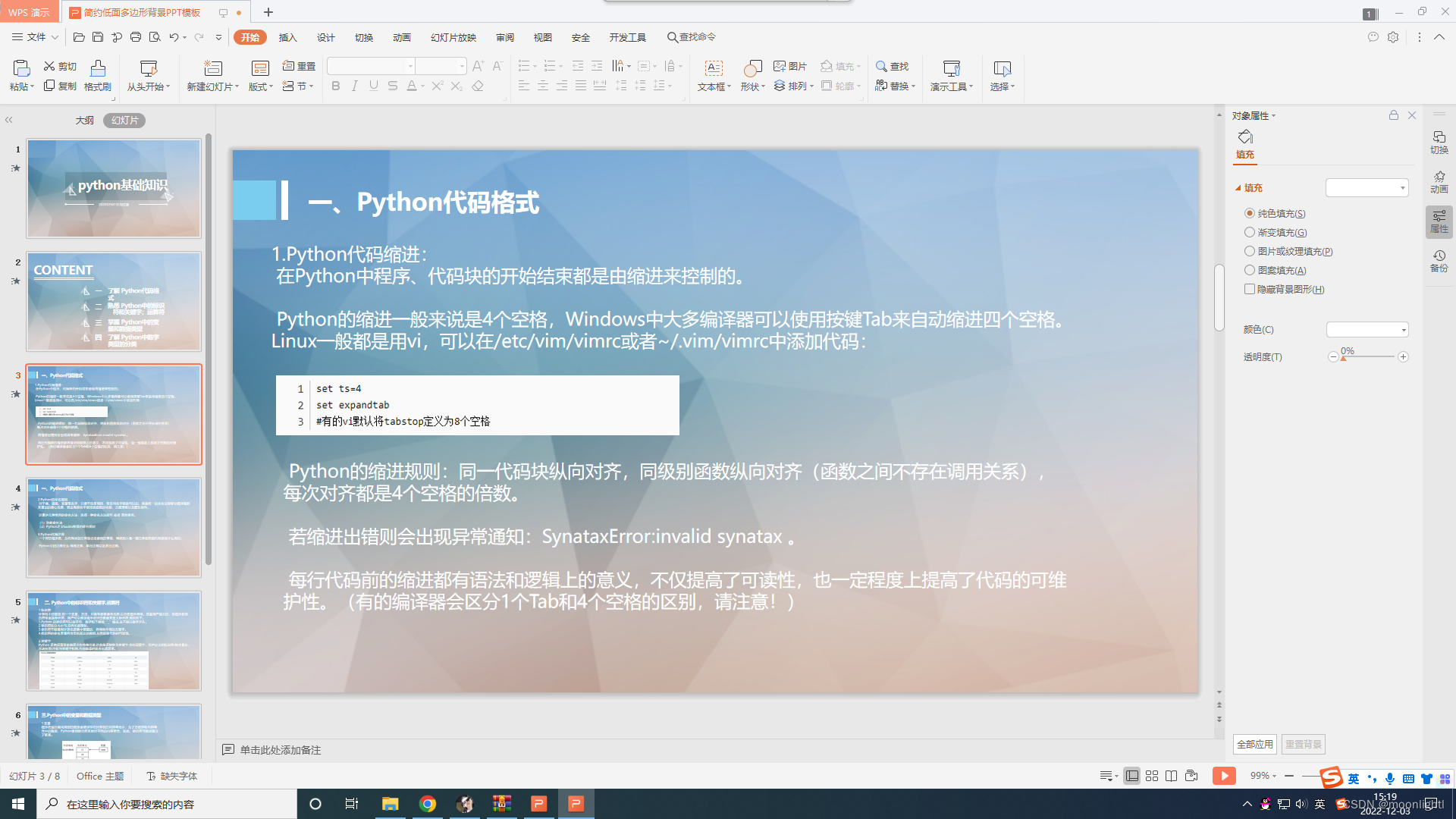This screenshot has width=1456, height=819.
Task: Click the Format Painter (格式刷) icon
Action: [98, 69]
